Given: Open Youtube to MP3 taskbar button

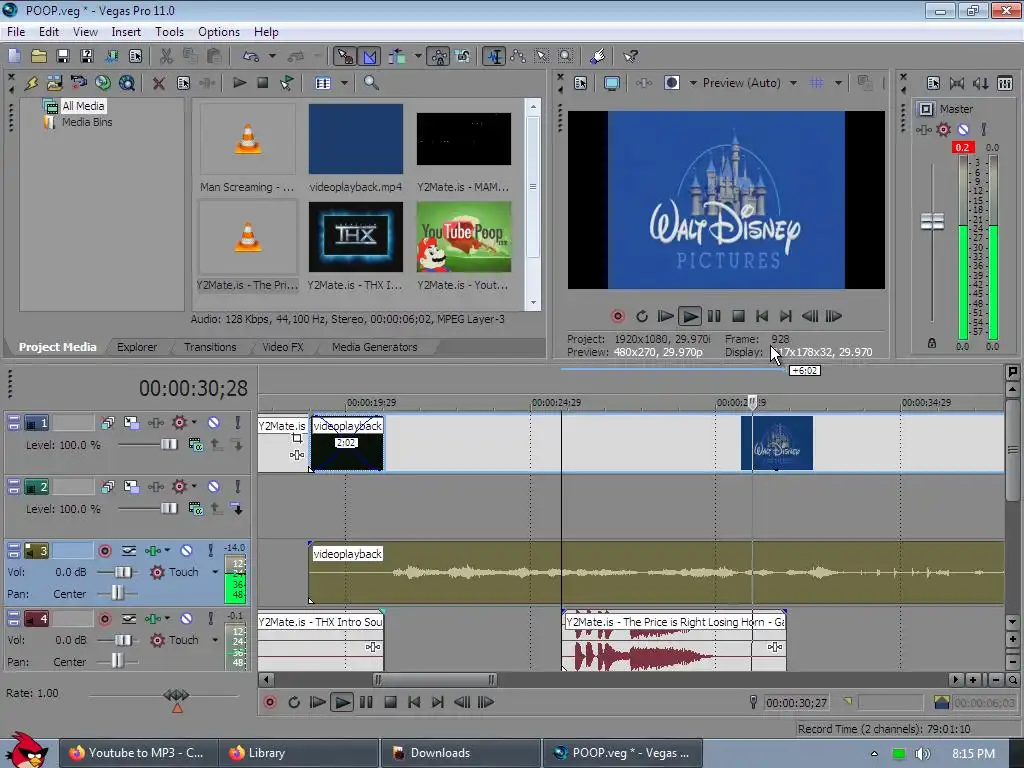Looking at the screenshot, I should tap(138, 753).
